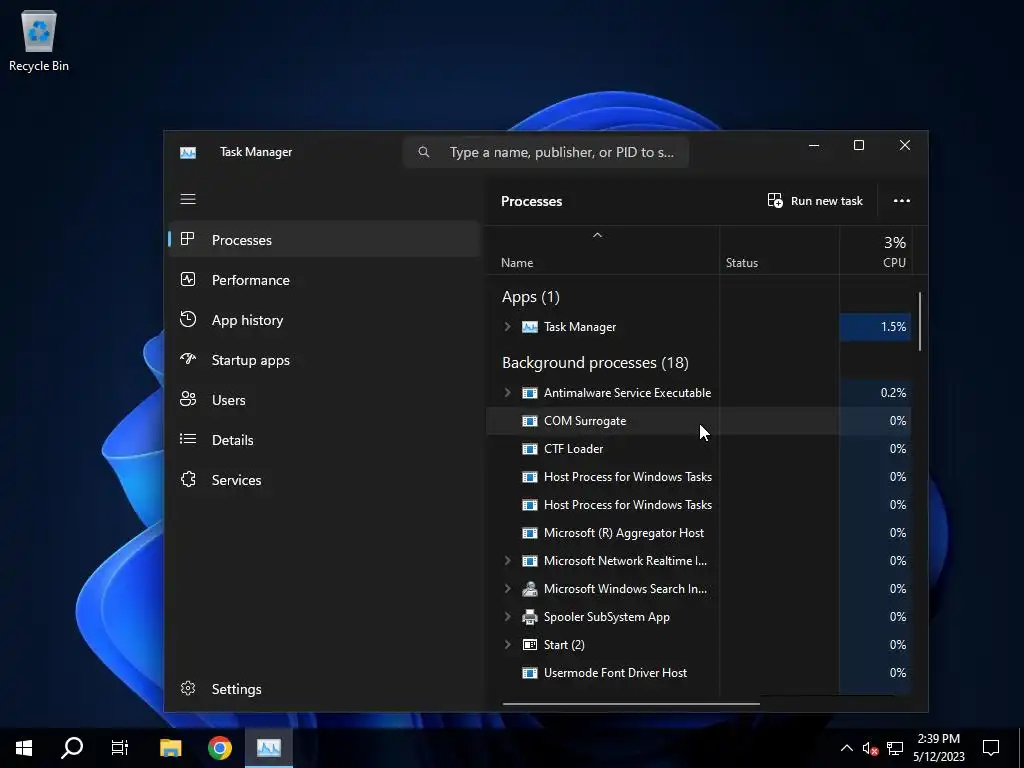Open taskbar Search magnifier
Viewport: 1024px width, 768px height.
[72, 748]
